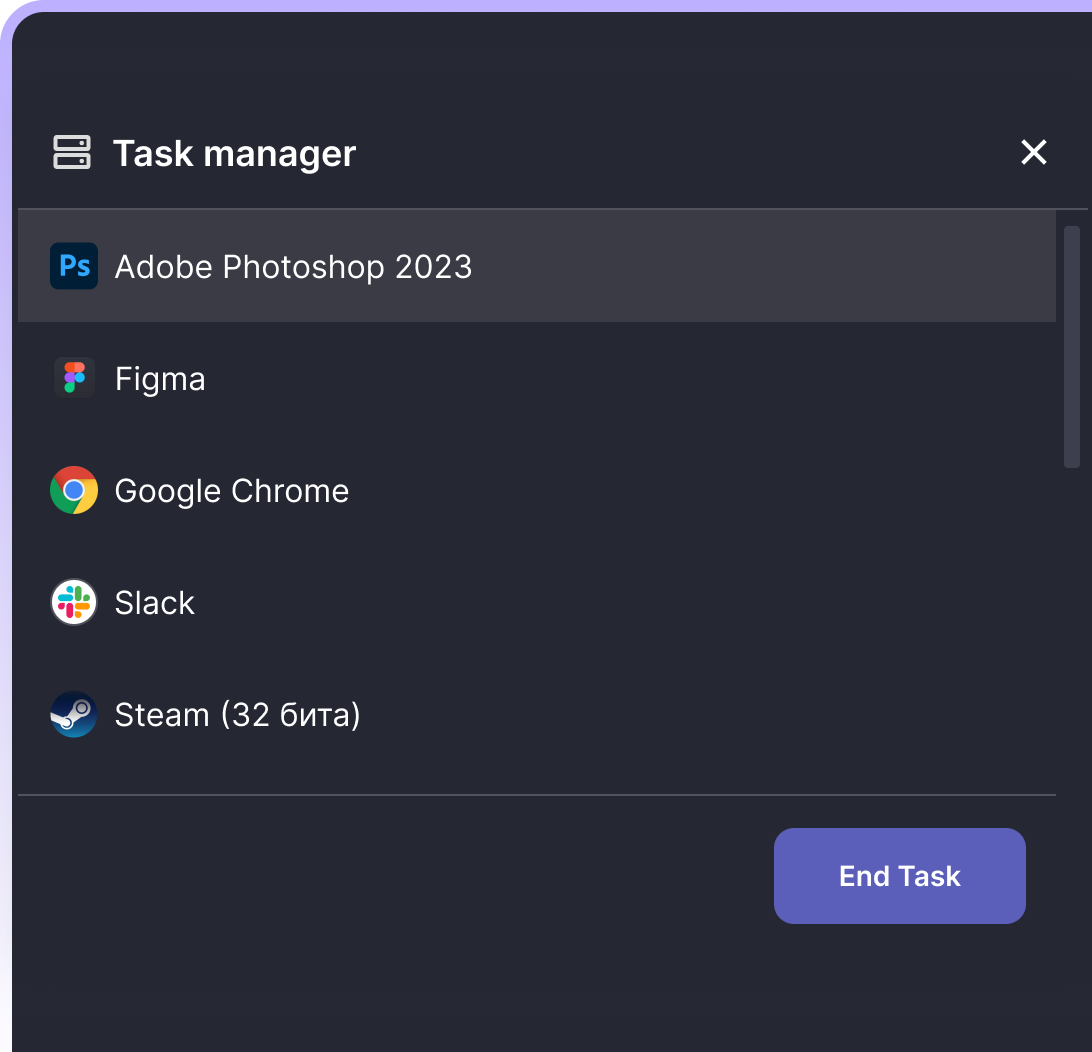Click the blank area left of End Task

coord(400,876)
